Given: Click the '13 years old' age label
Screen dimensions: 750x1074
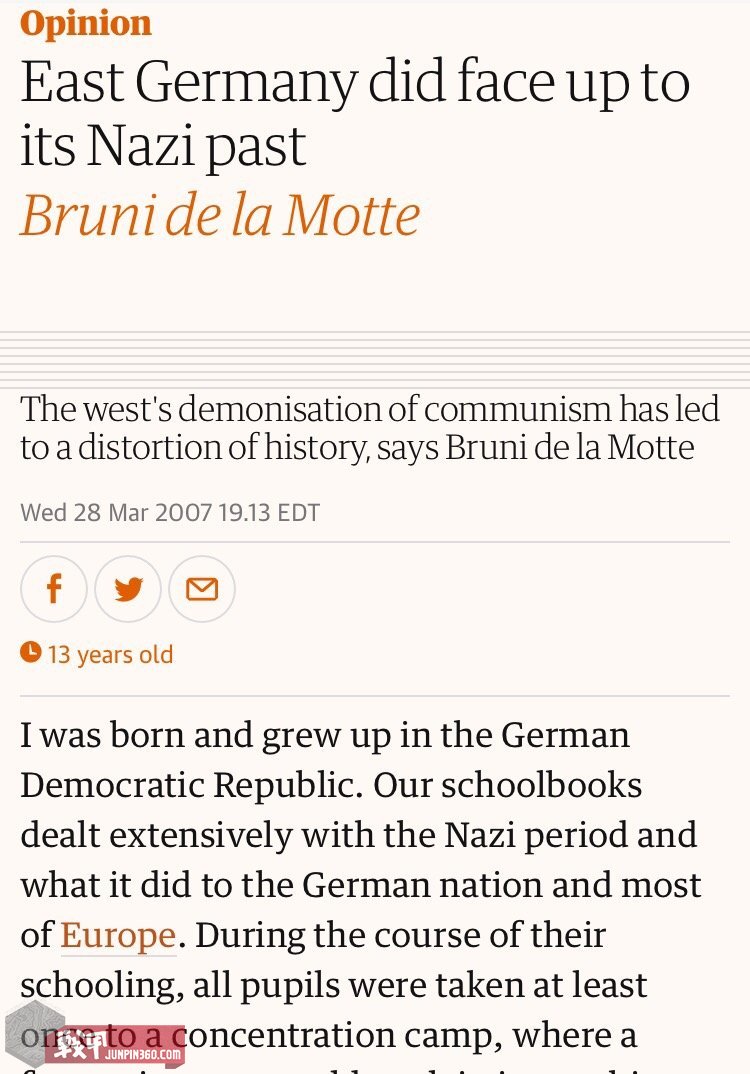Looking at the screenshot, I should coord(110,655).
